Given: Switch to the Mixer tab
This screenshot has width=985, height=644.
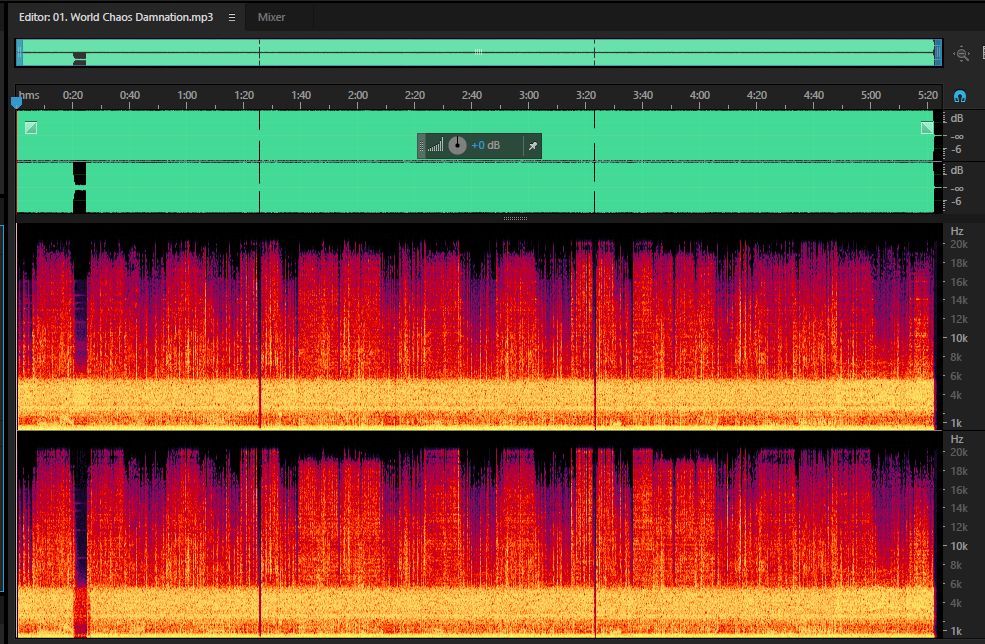Looking at the screenshot, I should [x=271, y=17].
